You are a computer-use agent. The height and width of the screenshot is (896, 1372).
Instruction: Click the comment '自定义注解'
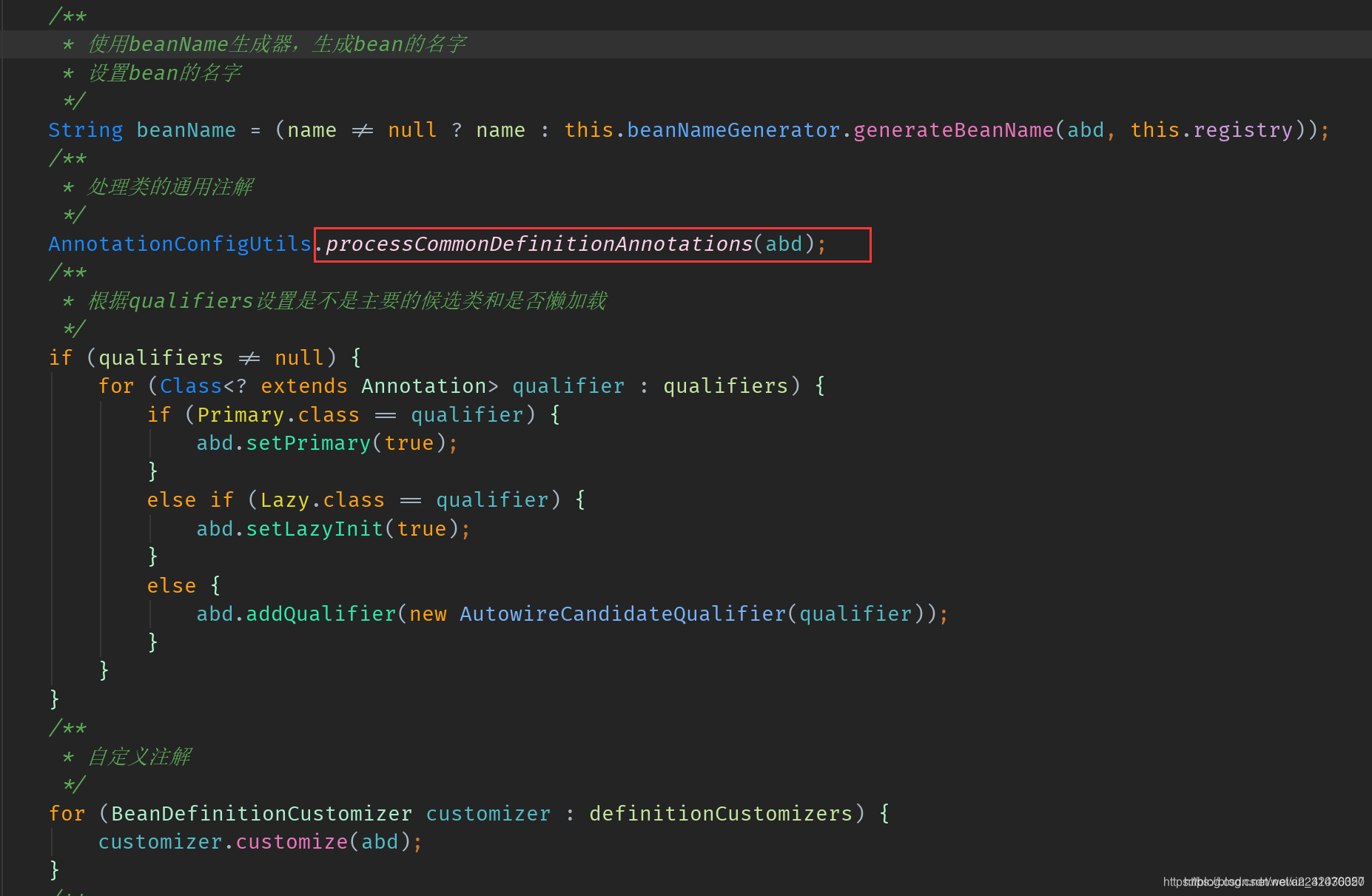[x=139, y=757]
